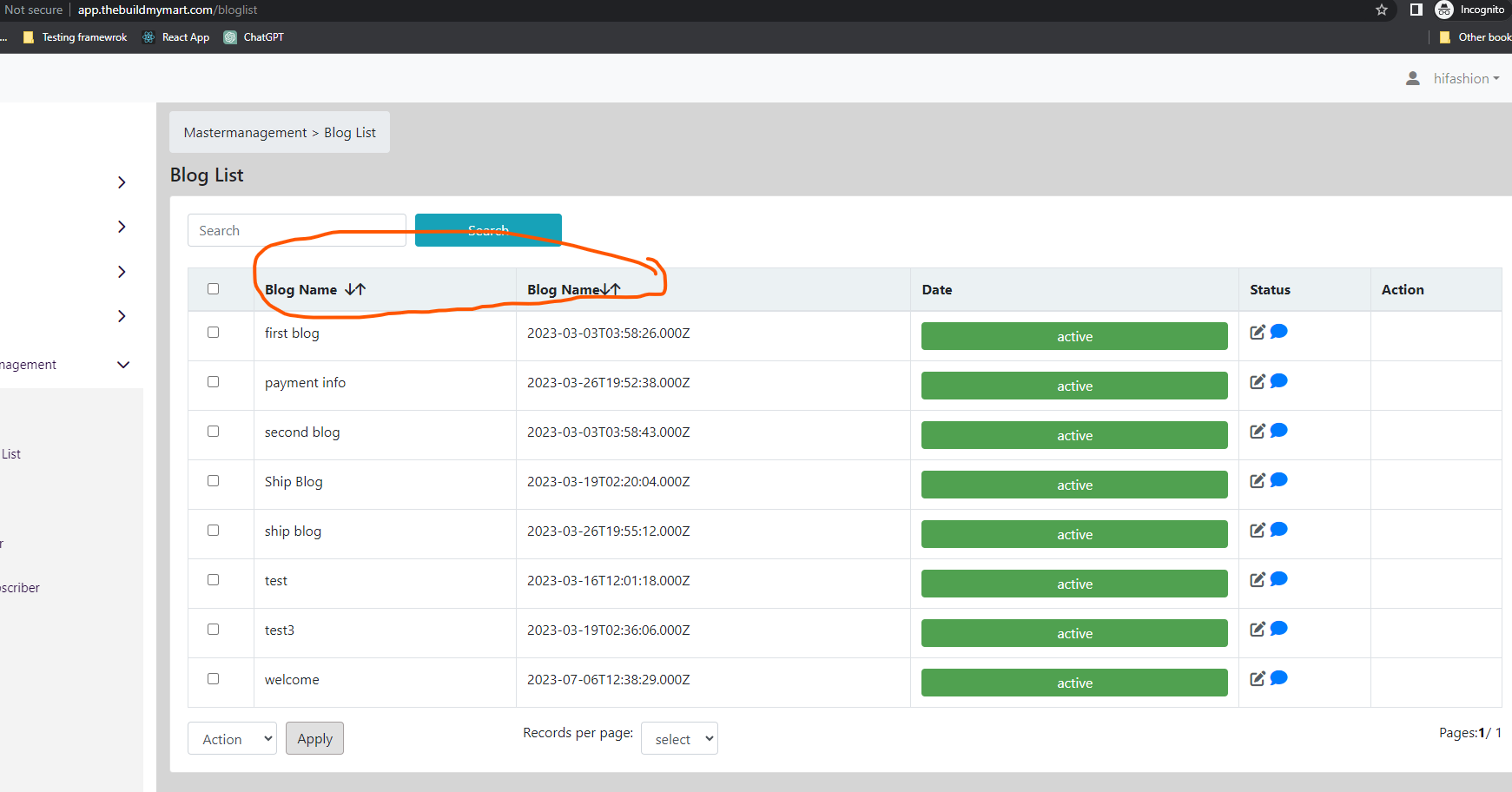Open ChatGPT bookmark
Image resolution: width=1512 pixels, height=792 pixels.
(x=254, y=37)
